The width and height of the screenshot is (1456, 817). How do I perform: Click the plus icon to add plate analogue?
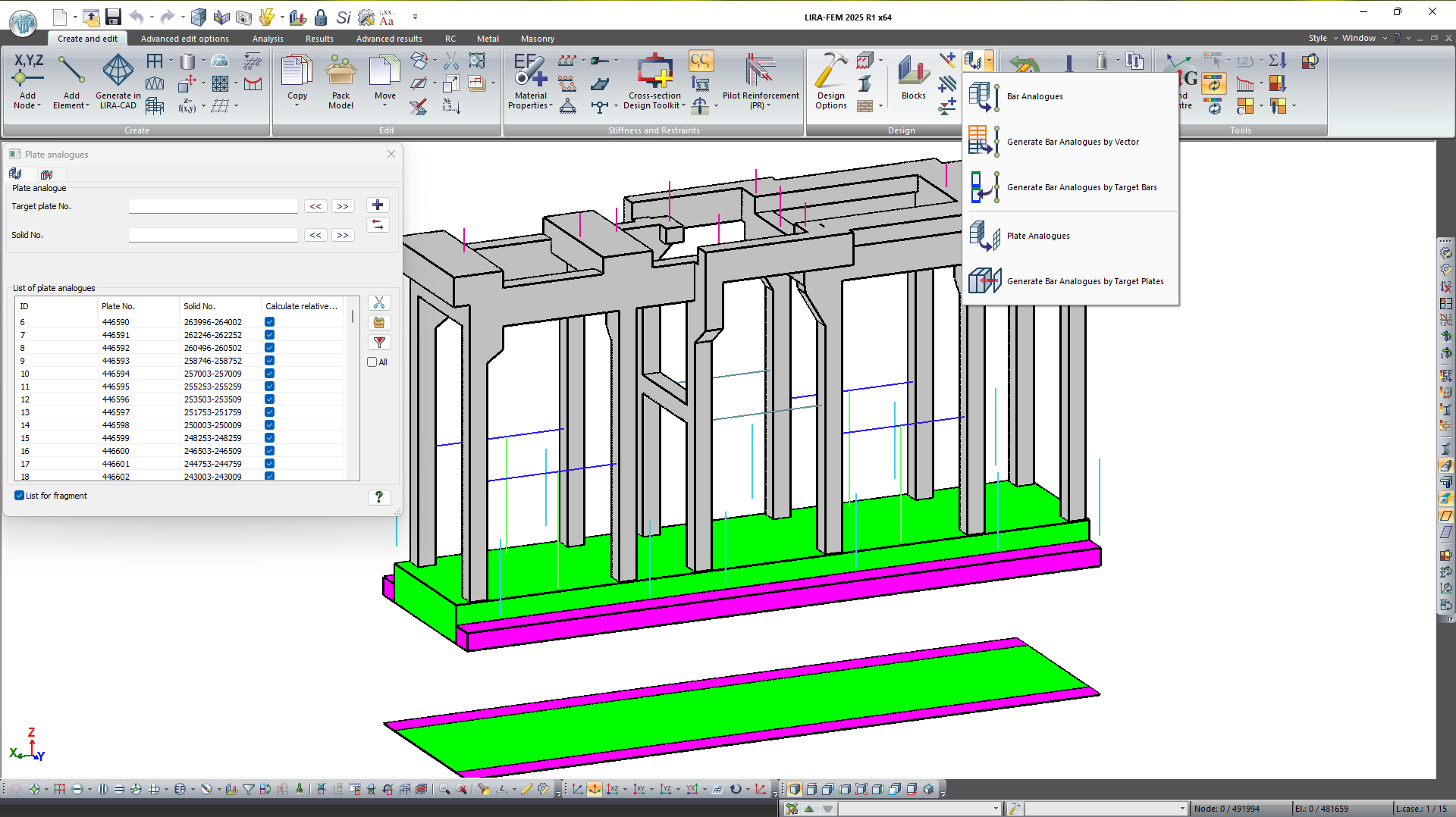click(378, 205)
